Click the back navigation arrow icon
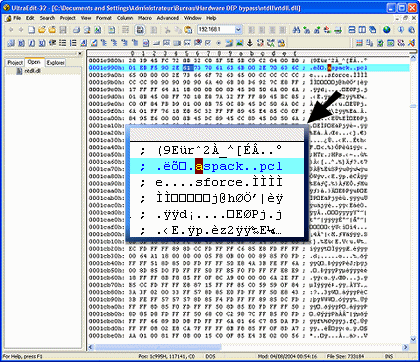420x362 pixels. [x=11, y=30]
